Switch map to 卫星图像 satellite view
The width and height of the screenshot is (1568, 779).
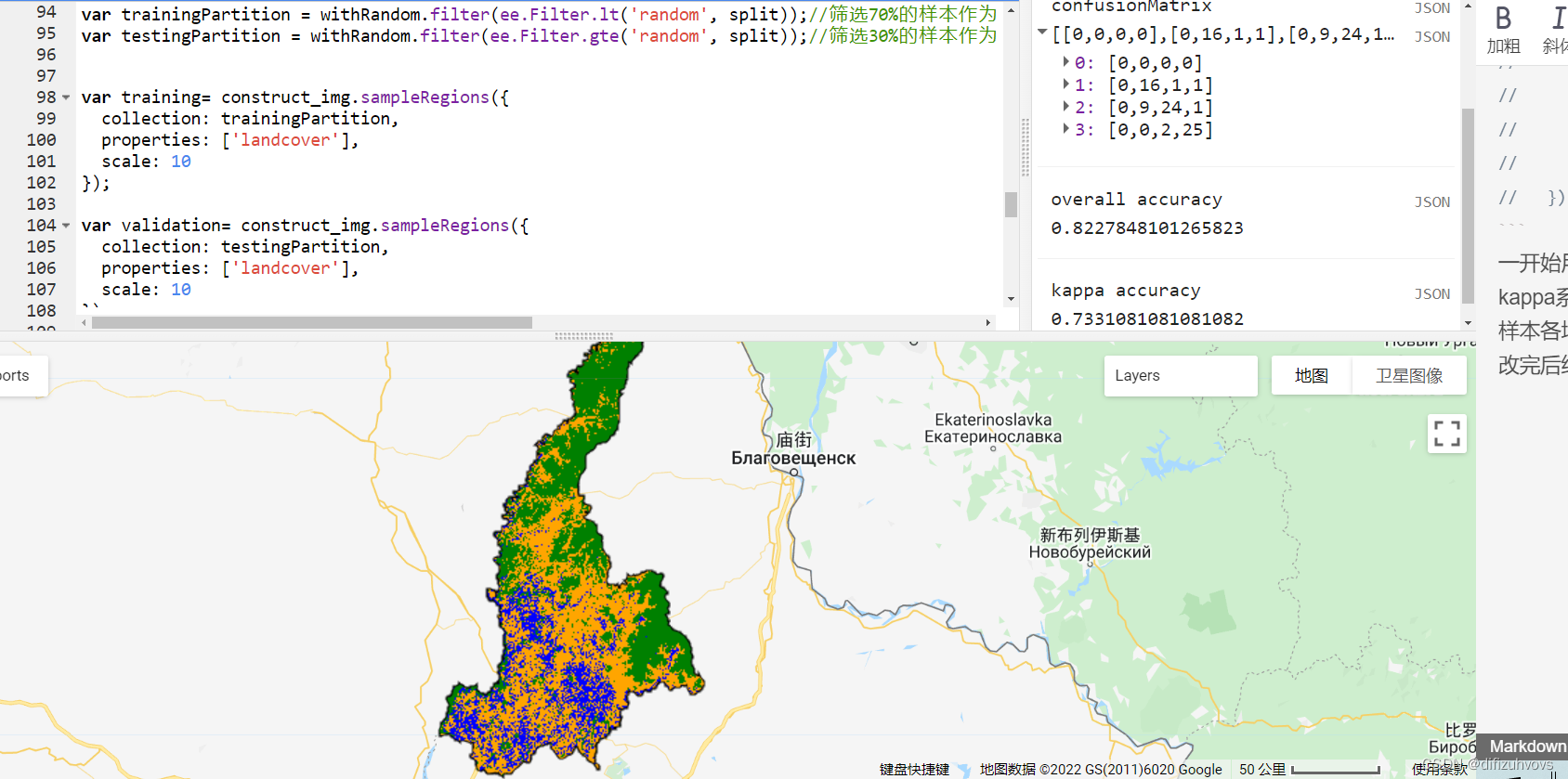click(x=1409, y=376)
